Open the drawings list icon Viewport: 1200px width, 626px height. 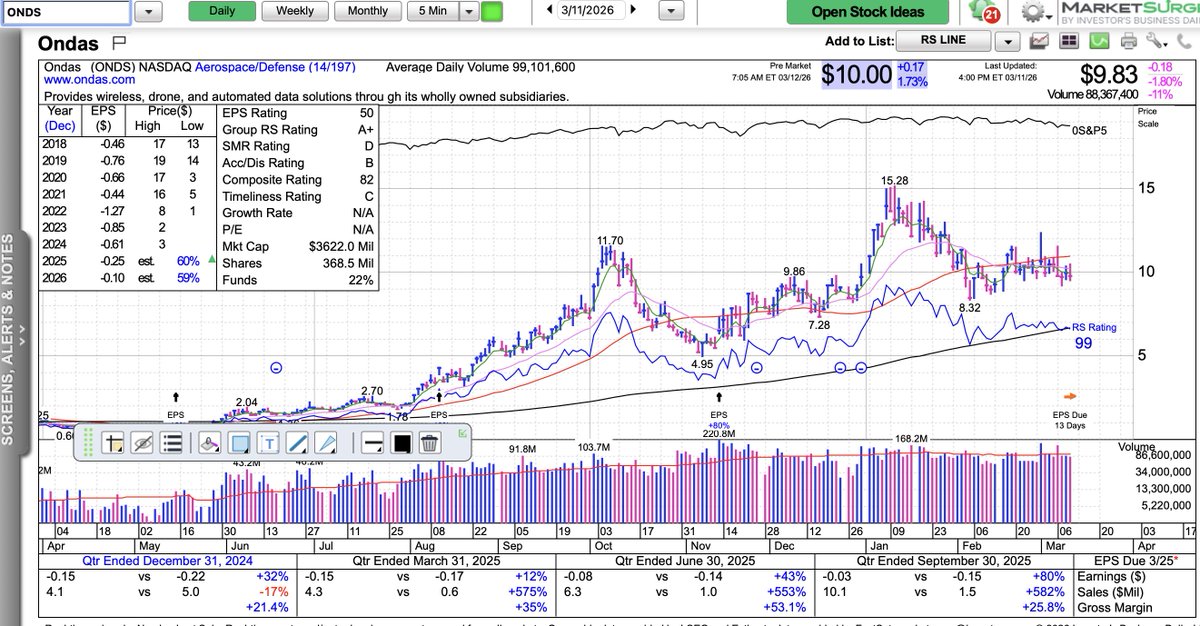point(171,442)
